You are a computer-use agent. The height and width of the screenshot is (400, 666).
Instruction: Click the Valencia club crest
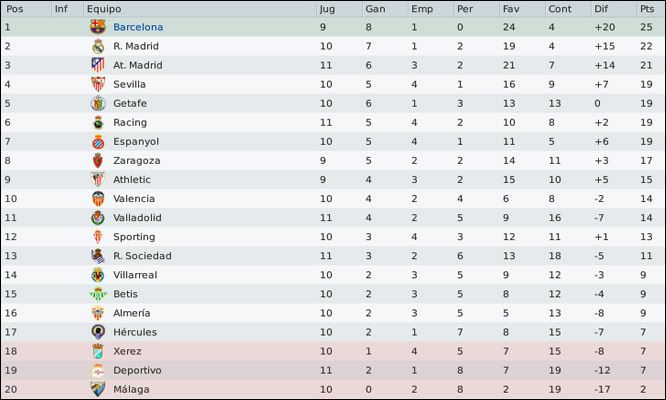coord(98,199)
